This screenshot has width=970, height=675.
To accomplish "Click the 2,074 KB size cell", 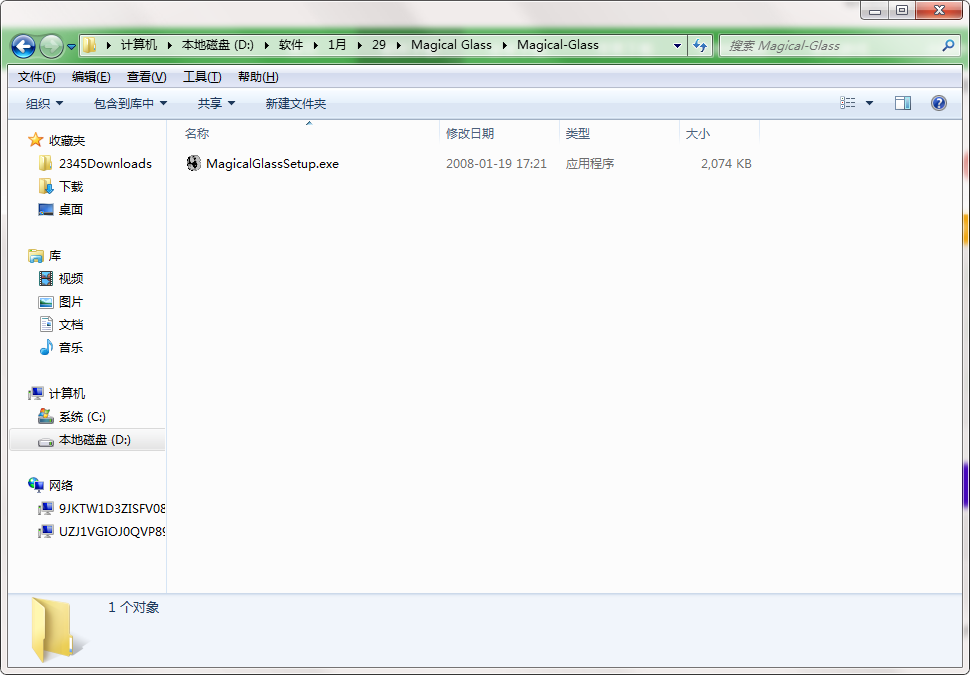I will pyautogui.click(x=726, y=164).
